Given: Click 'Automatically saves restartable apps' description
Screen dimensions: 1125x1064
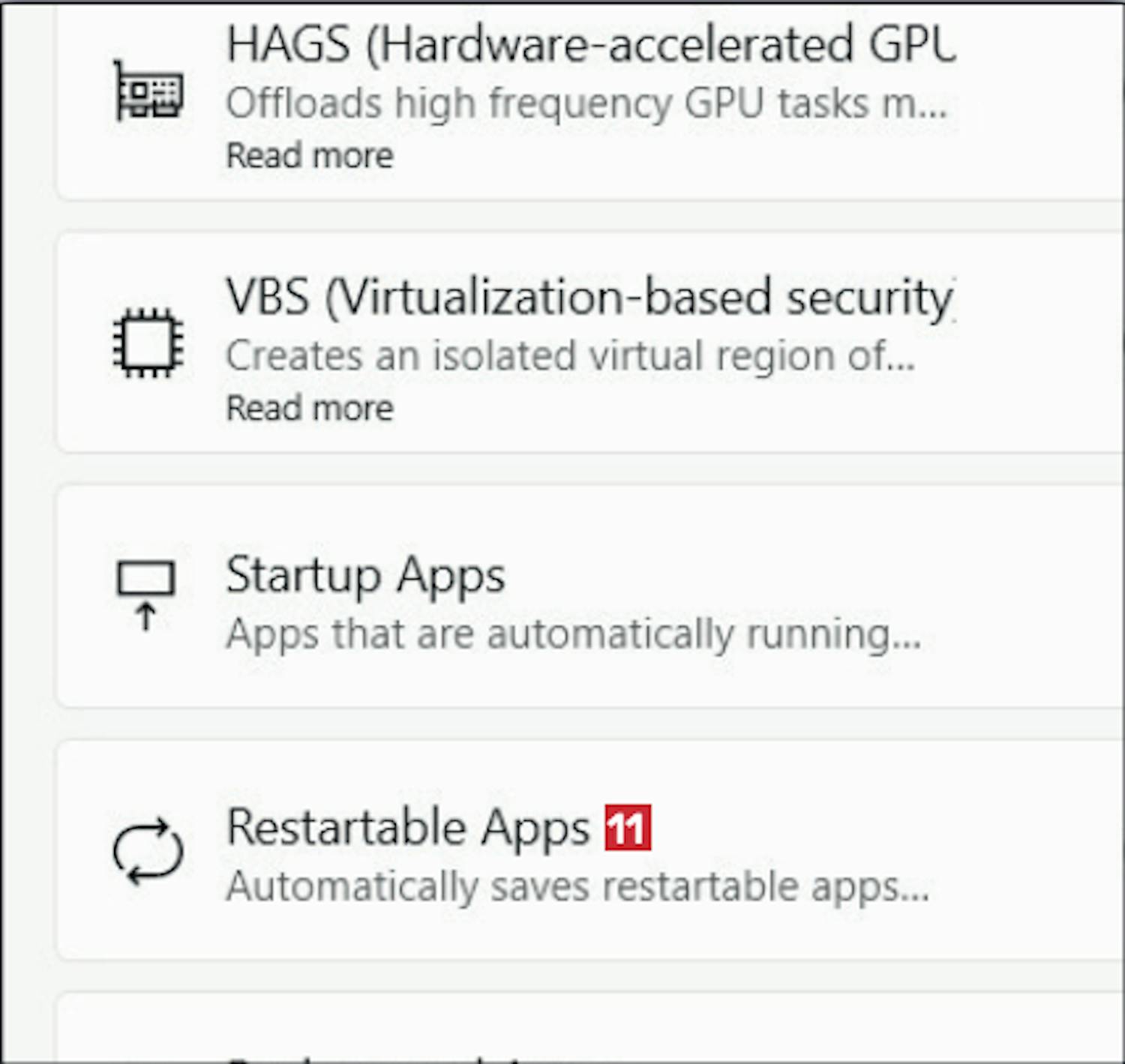Looking at the screenshot, I should (x=577, y=887).
